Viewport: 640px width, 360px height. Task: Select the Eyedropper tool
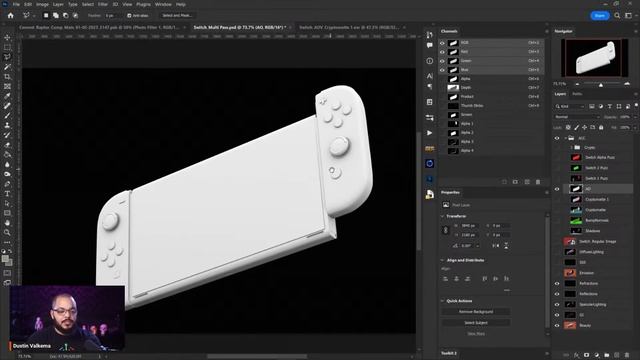pyautogui.click(x=7, y=96)
